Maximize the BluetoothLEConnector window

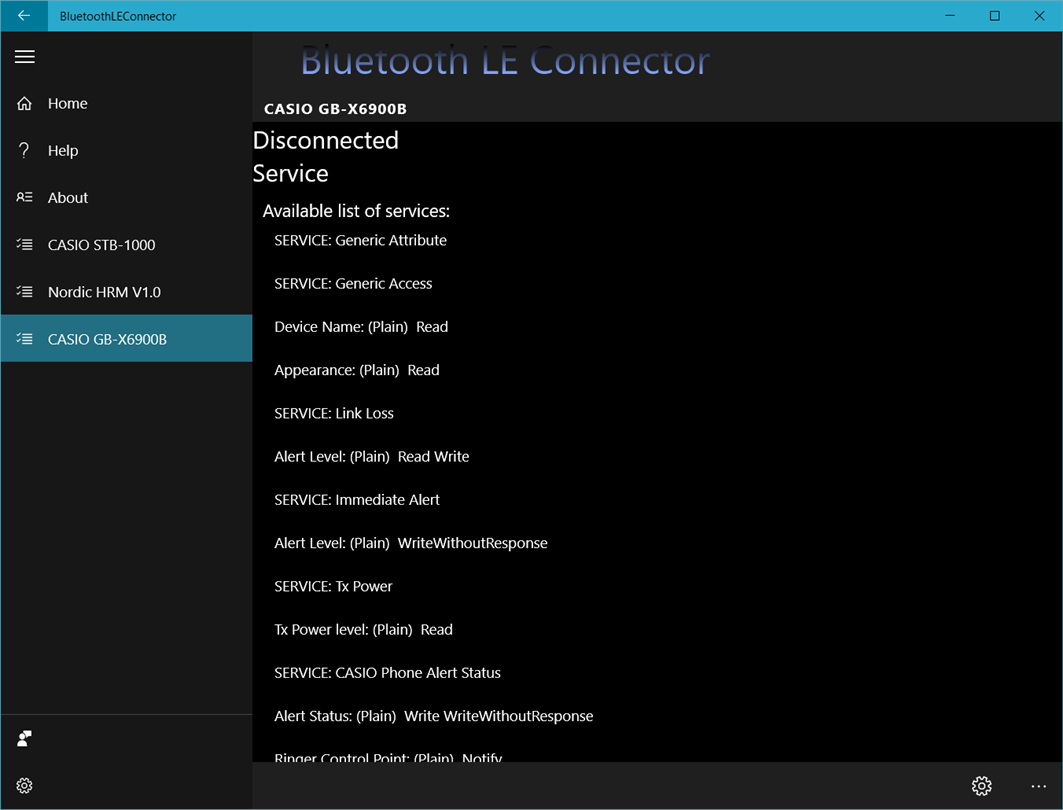pos(995,16)
